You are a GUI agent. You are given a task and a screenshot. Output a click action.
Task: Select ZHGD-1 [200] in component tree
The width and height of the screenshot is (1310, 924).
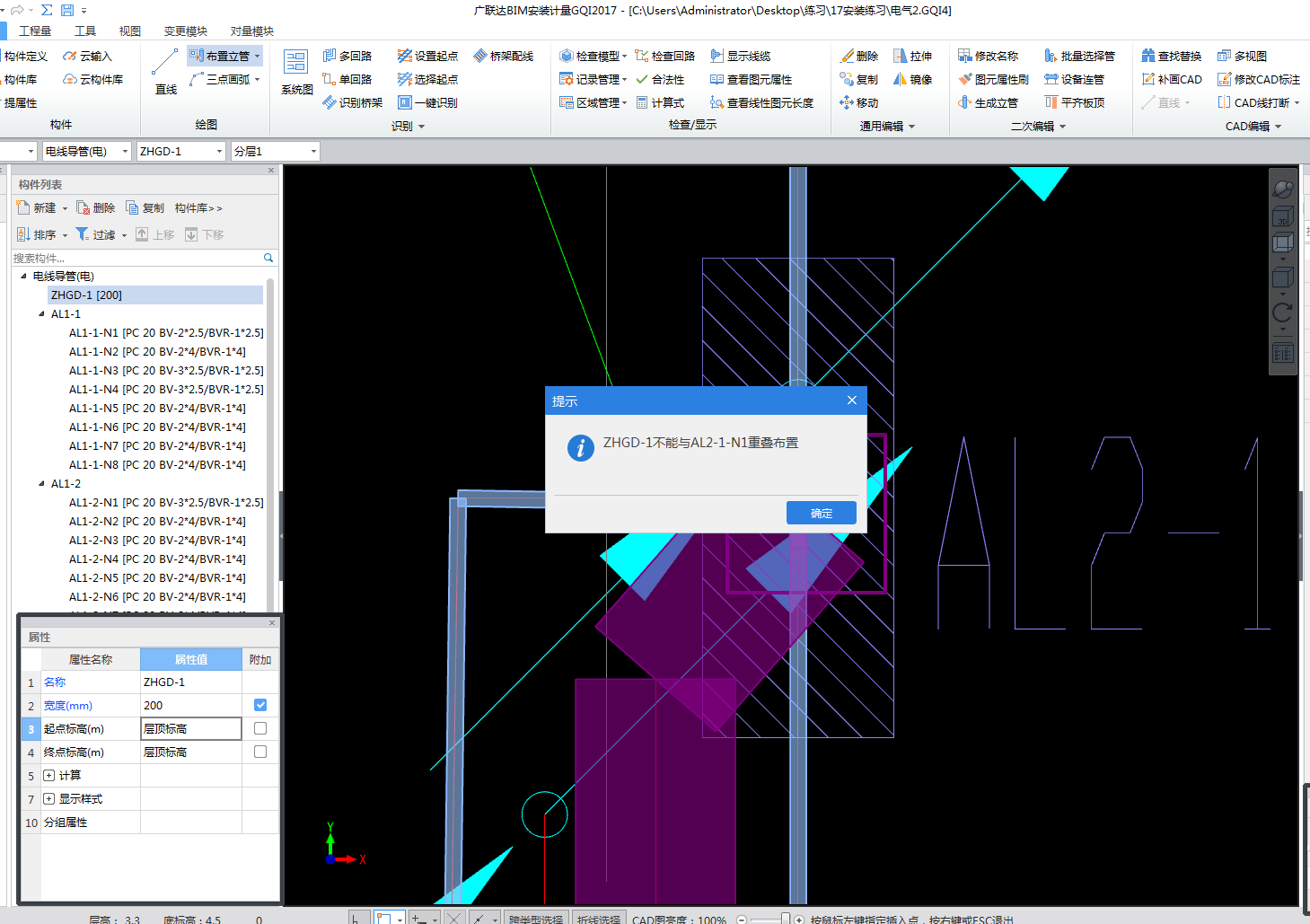click(155, 295)
